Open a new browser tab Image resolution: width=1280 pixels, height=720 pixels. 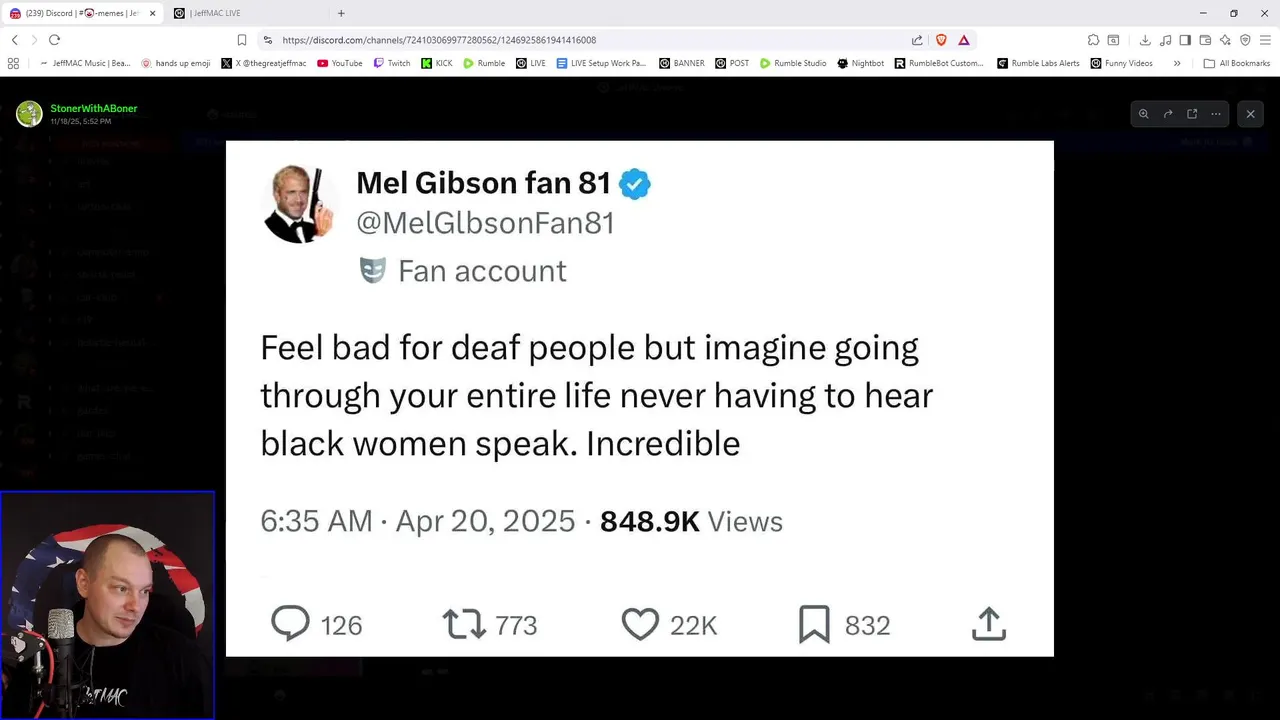pos(341,13)
